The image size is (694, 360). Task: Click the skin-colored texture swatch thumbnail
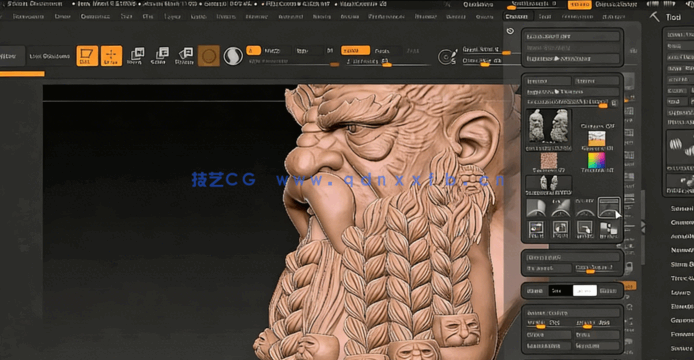coord(549,161)
